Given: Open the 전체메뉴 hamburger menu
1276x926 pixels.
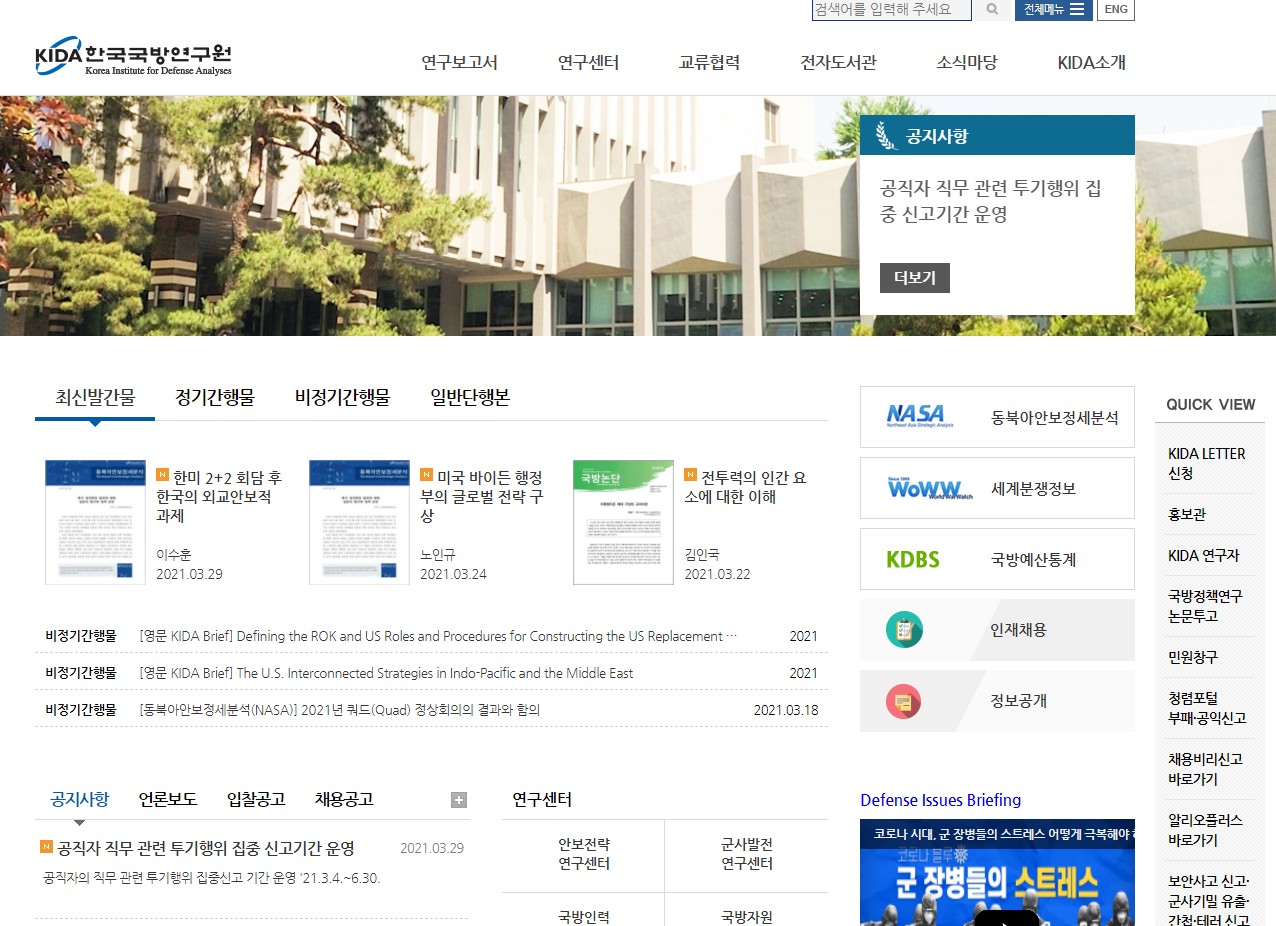Looking at the screenshot, I should tap(1053, 10).
